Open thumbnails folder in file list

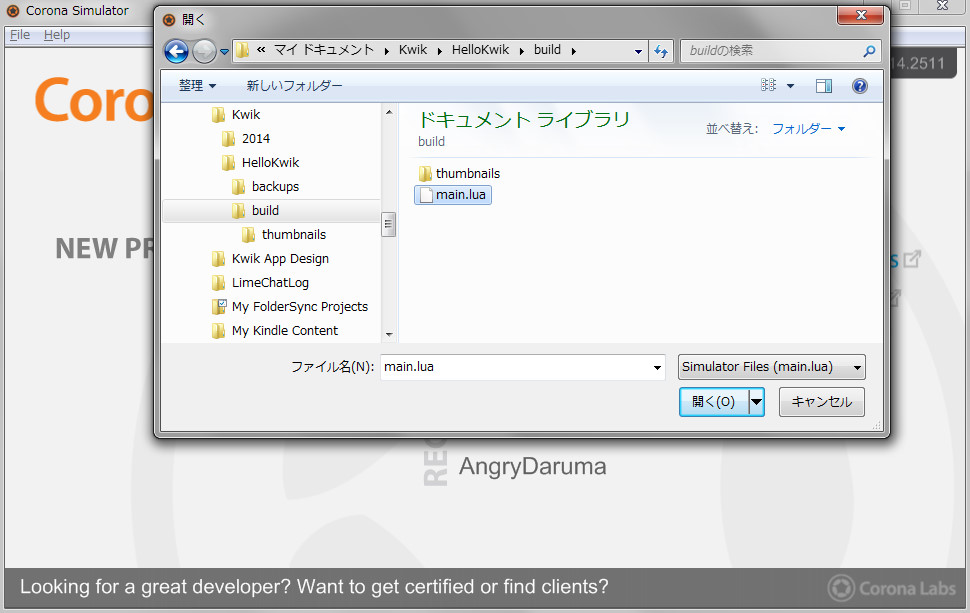point(458,174)
